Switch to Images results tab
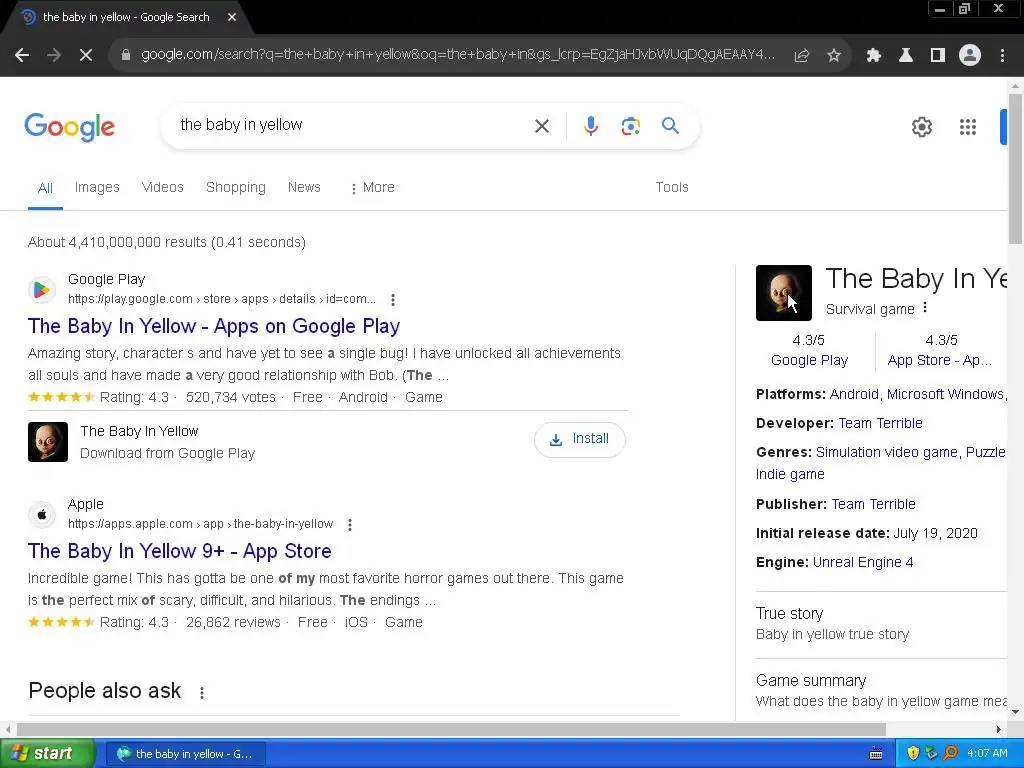Image resolution: width=1024 pixels, height=768 pixels. pos(97,187)
